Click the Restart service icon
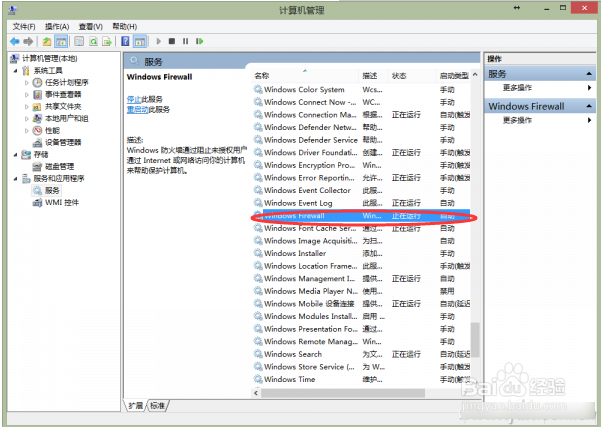601x427 pixels. click(199, 41)
